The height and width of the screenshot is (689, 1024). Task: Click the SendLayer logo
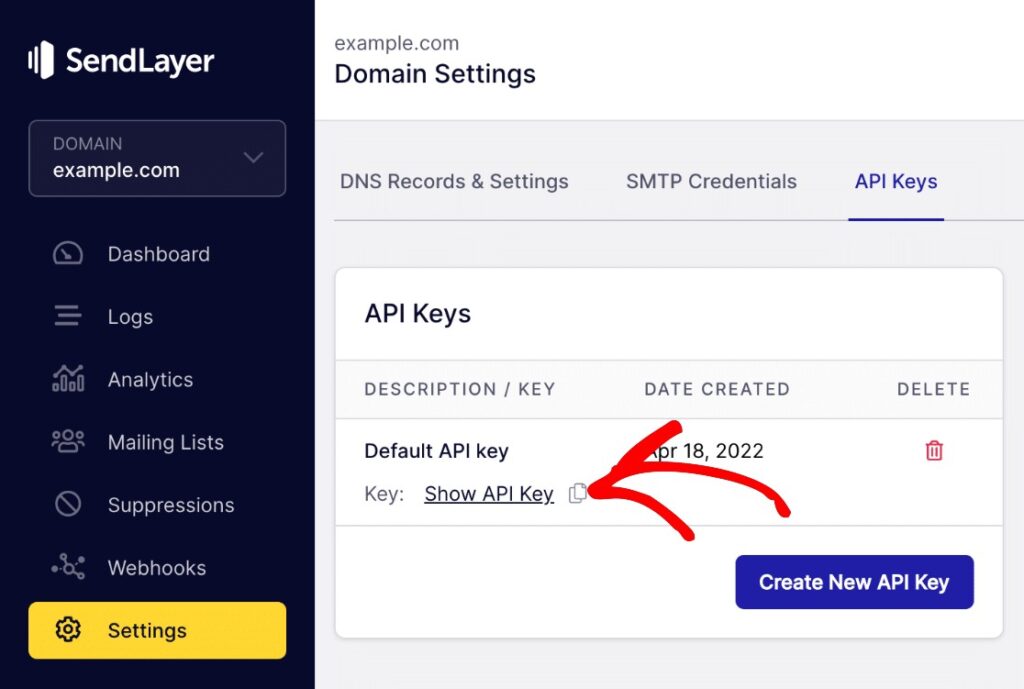[120, 60]
